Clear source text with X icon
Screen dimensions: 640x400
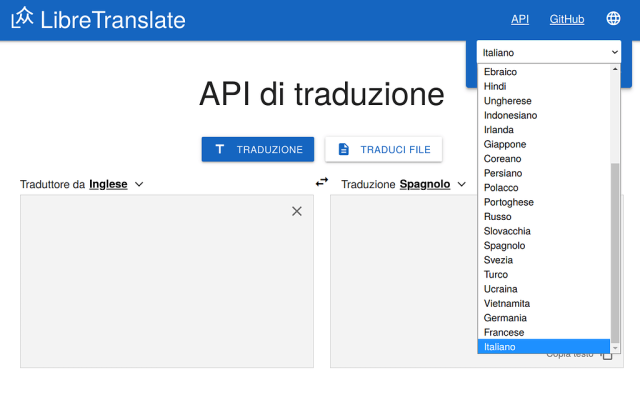[x=296, y=211]
